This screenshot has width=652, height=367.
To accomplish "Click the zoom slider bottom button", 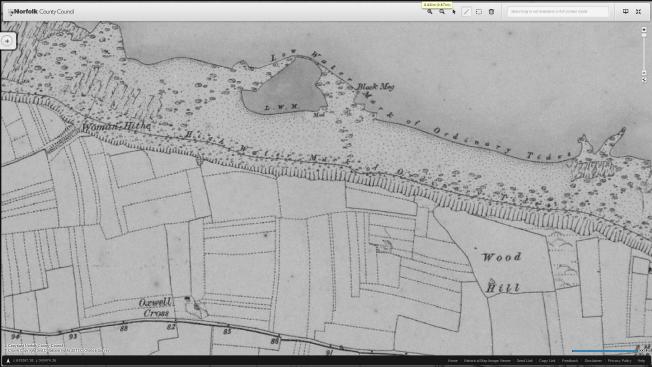I will [x=644, y=73].
